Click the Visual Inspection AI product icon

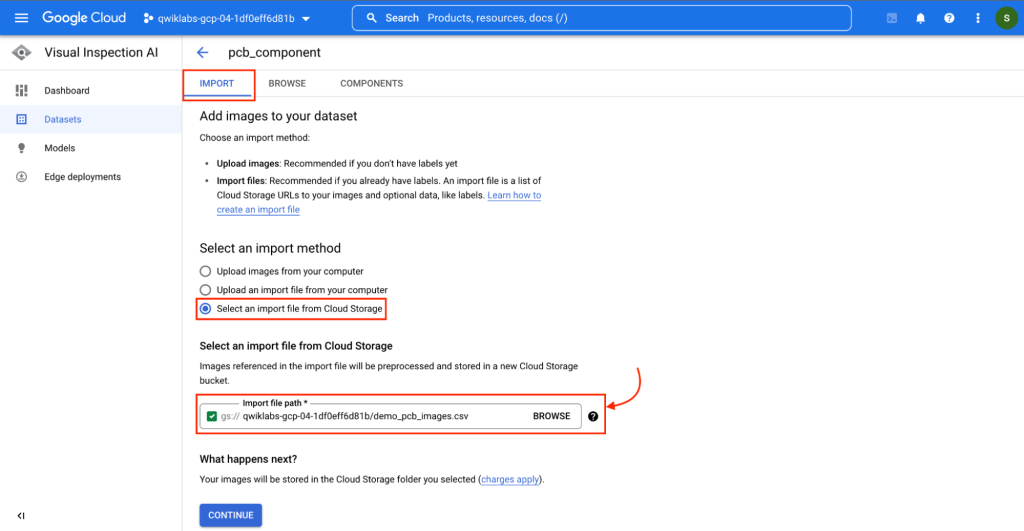(22, 53)
